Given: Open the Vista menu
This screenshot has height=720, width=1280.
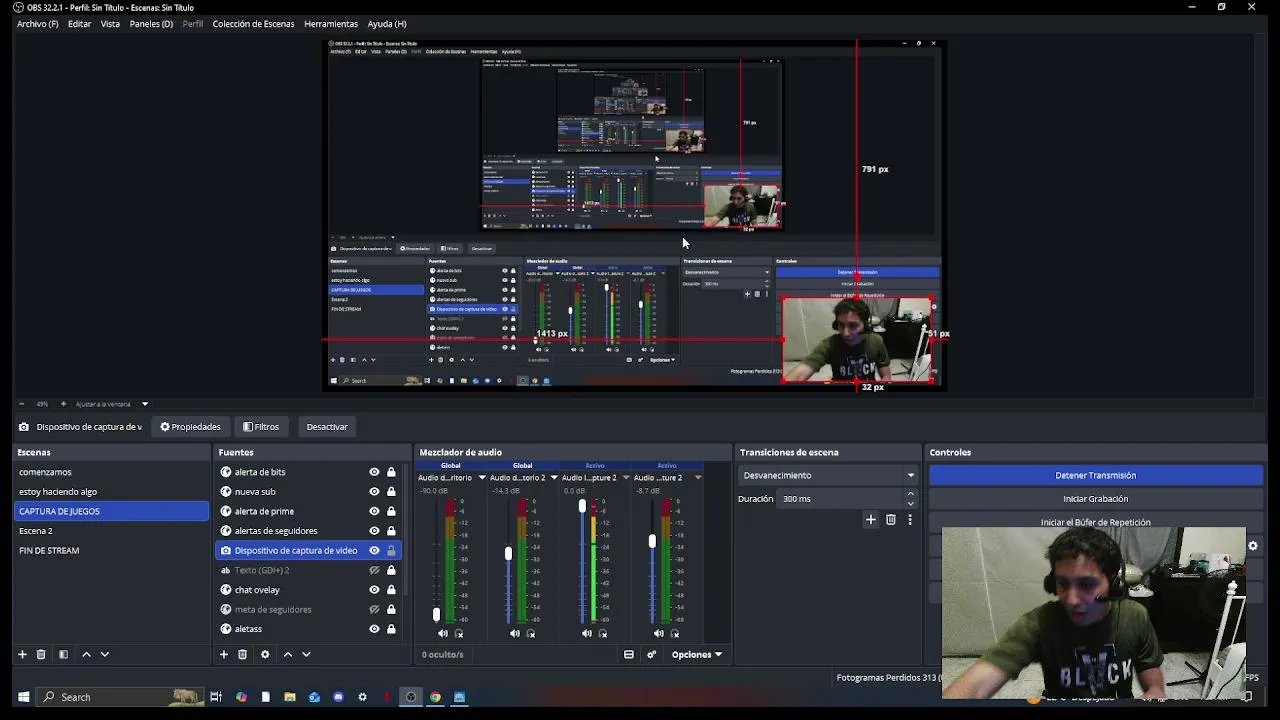Looking at the screenshot, I should [110, 24].
